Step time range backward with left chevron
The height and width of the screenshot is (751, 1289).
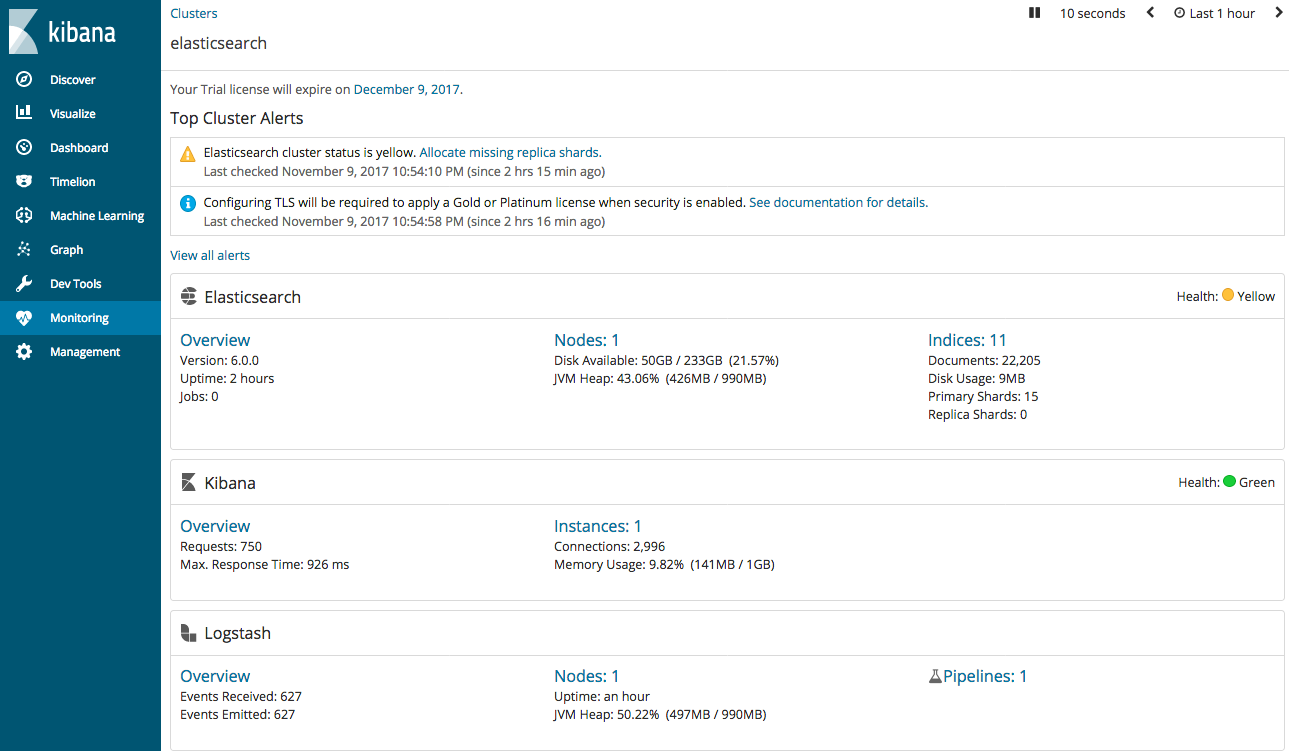[x=1150, y=13]
